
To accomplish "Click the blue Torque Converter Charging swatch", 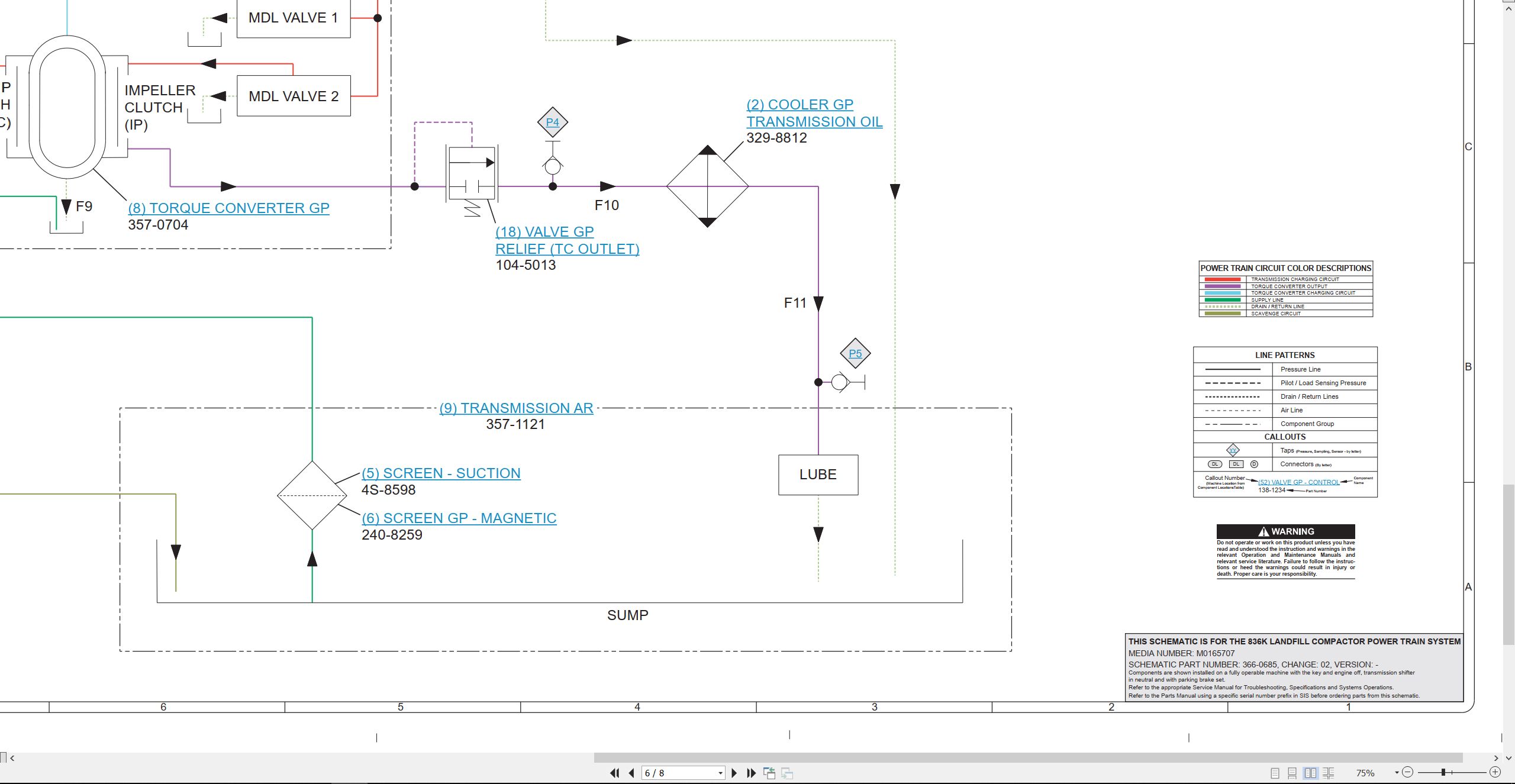I will 1222,293.
